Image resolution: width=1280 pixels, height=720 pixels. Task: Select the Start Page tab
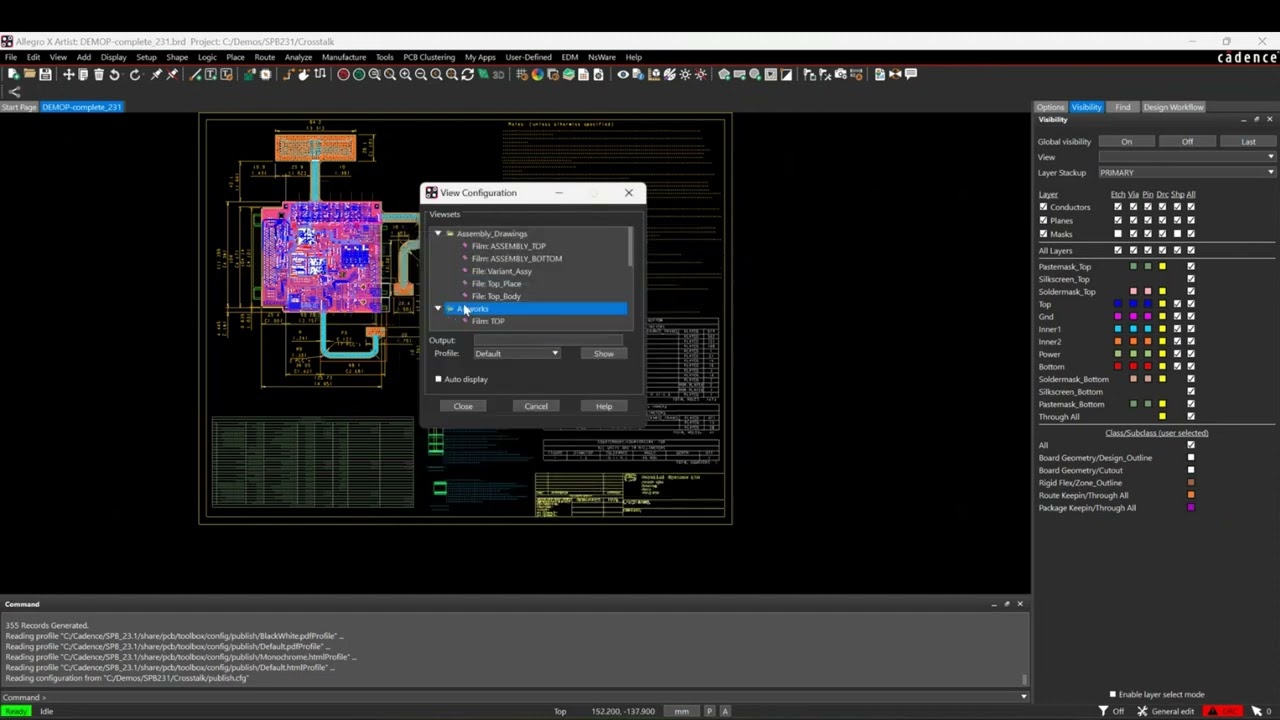(19, 107)
